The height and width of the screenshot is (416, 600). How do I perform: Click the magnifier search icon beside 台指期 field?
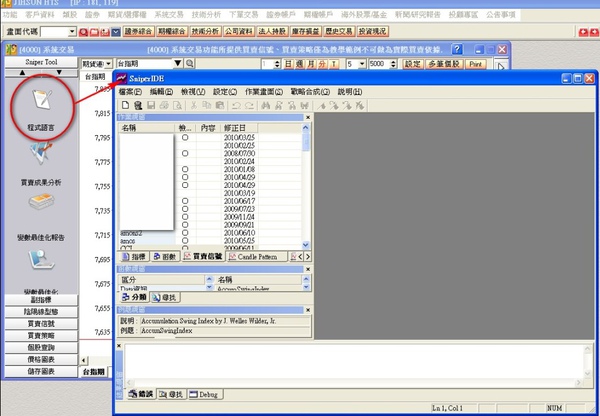(190, 64)
